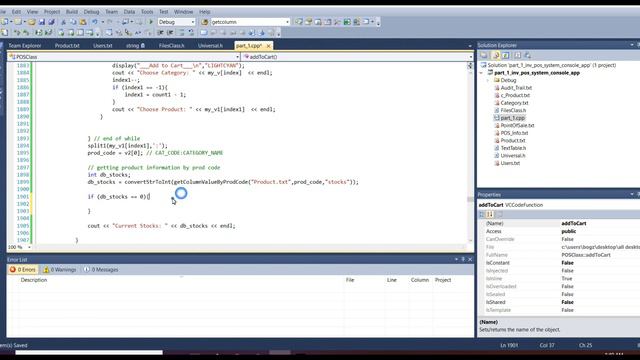Switch to the FilesClass.h tab
This screenshot has width=640, height=360.
[x=171, y=46]
